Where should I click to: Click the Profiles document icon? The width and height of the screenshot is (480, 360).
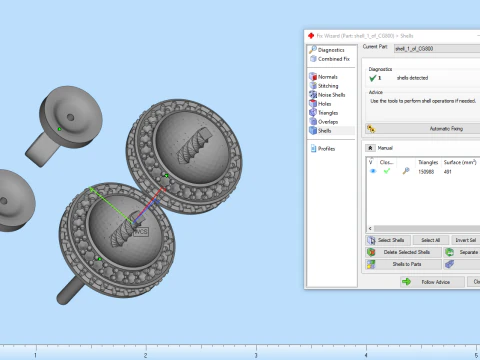(x=313, y=149)
